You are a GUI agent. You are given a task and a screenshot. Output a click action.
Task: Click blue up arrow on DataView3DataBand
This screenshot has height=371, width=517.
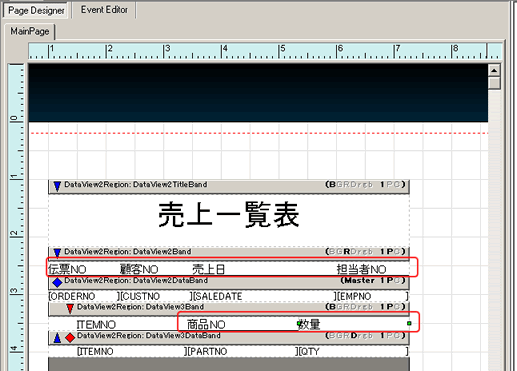click(x=57, y=338)
